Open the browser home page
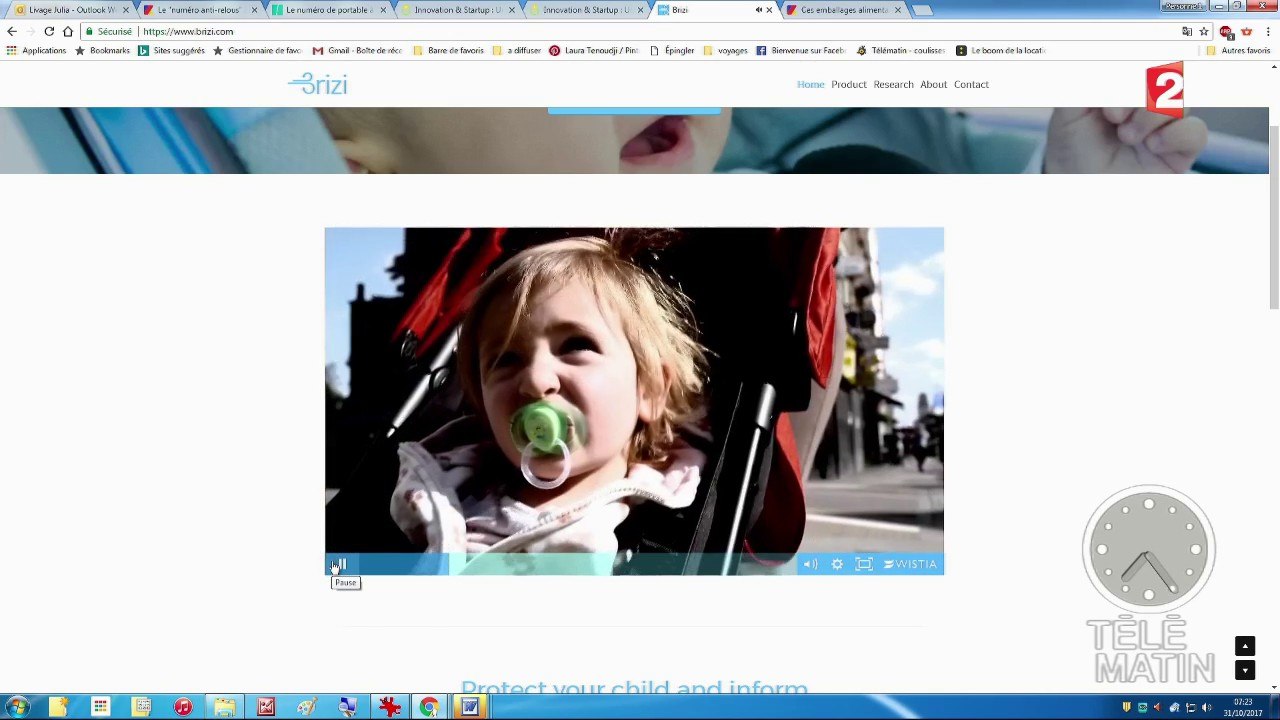 pos(68,31)
